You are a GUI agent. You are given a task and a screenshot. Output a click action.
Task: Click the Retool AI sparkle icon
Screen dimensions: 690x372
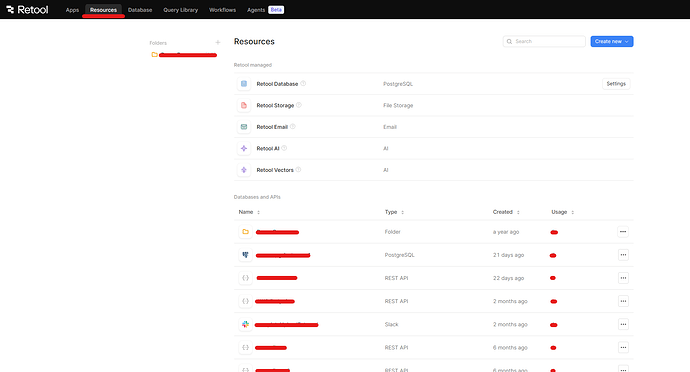coord(244,148)
